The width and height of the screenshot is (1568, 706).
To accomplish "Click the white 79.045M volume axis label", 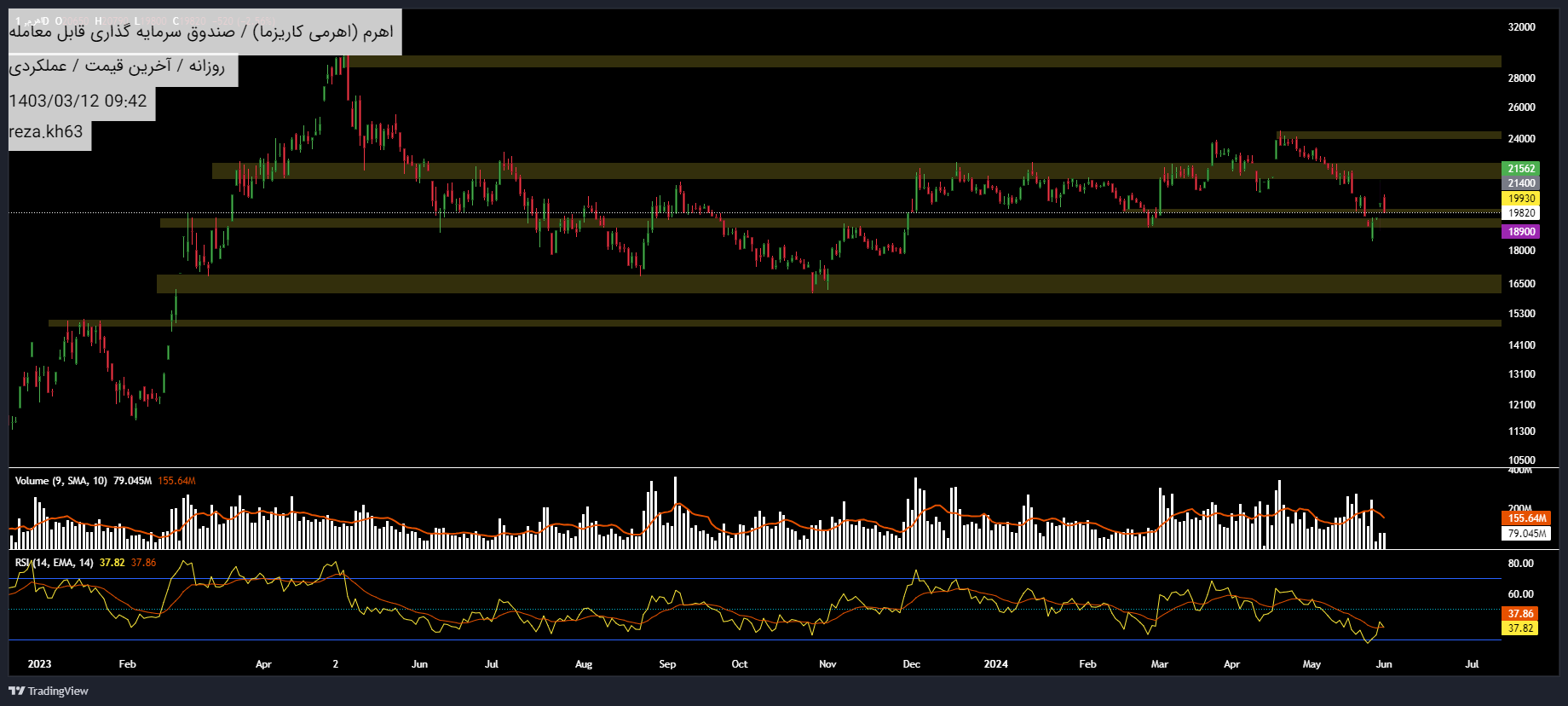I will click(1526, 534).
